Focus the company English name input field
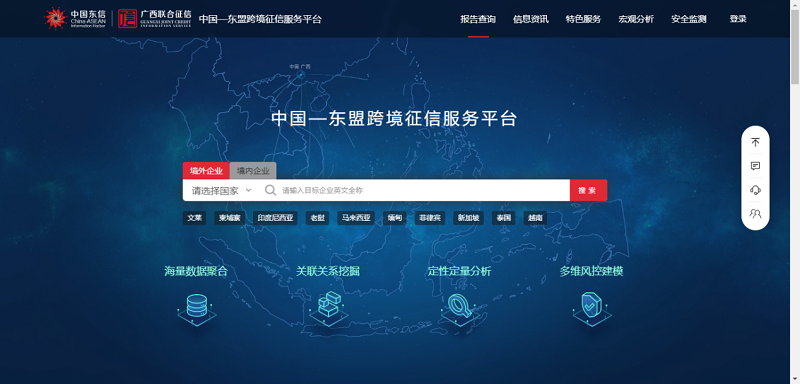 pyautogui.click(x=423, y=190)
